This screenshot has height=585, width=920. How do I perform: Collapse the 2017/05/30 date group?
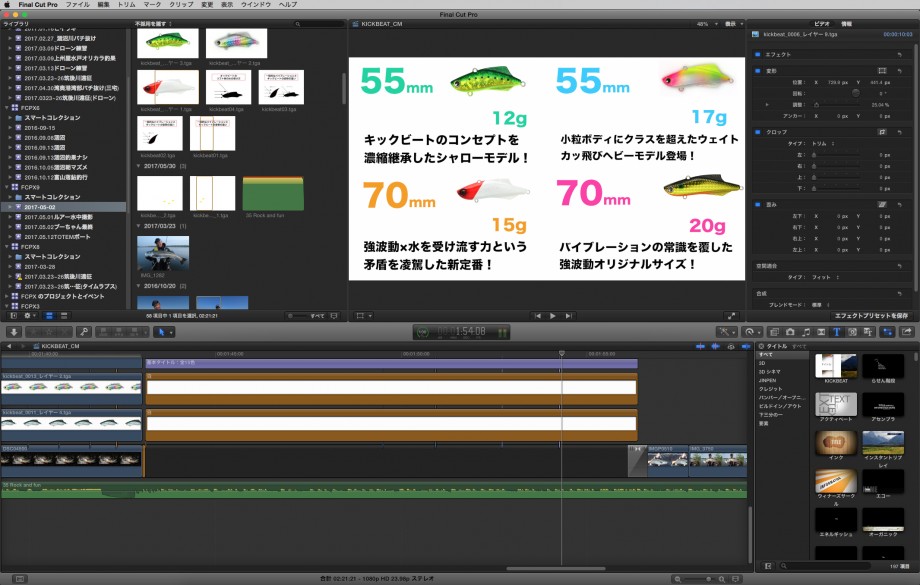point(139,166)
